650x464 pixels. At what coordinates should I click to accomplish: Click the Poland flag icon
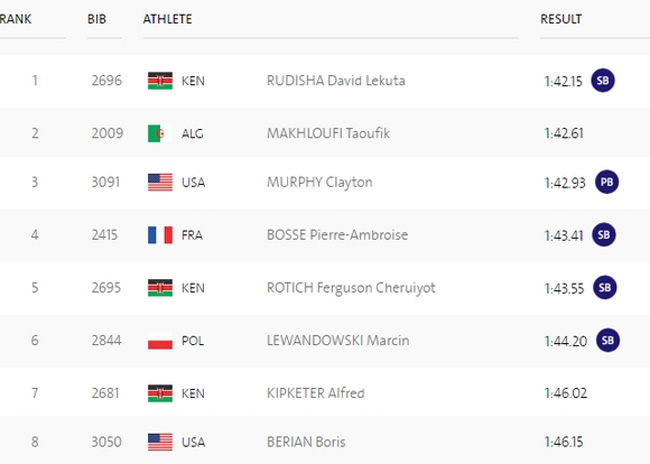(160, 341)
